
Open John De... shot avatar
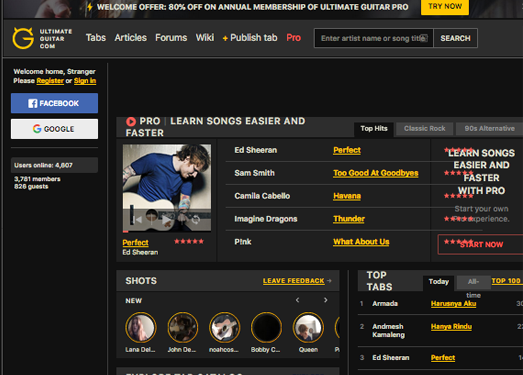coord(182,328)
